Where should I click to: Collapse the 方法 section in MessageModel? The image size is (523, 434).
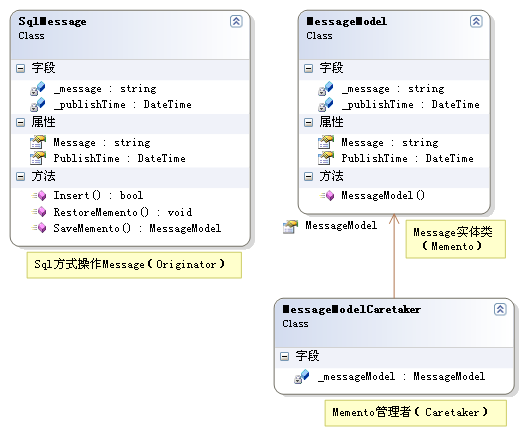309,176
